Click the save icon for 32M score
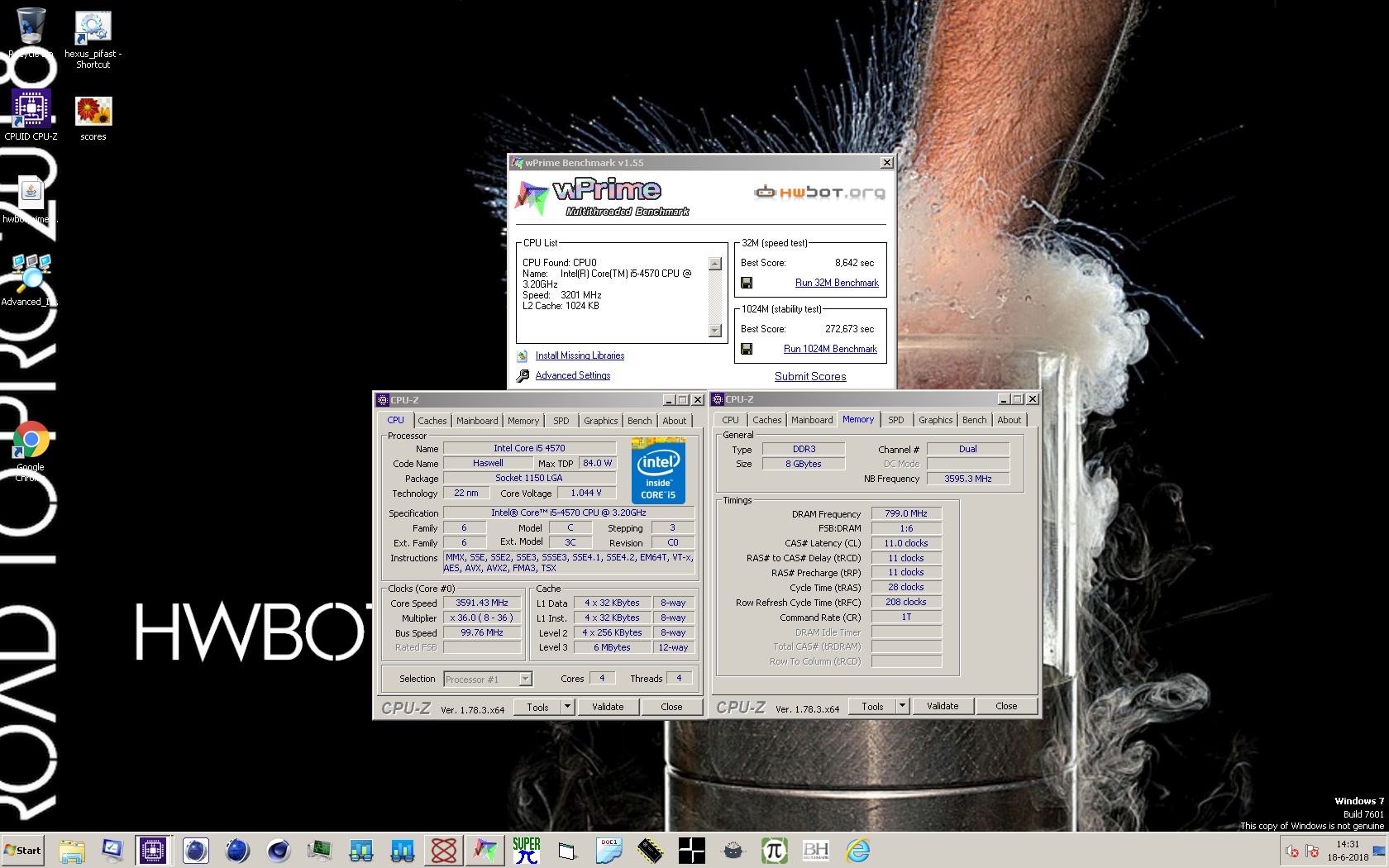1389x868 pixels. coord(747,283)
